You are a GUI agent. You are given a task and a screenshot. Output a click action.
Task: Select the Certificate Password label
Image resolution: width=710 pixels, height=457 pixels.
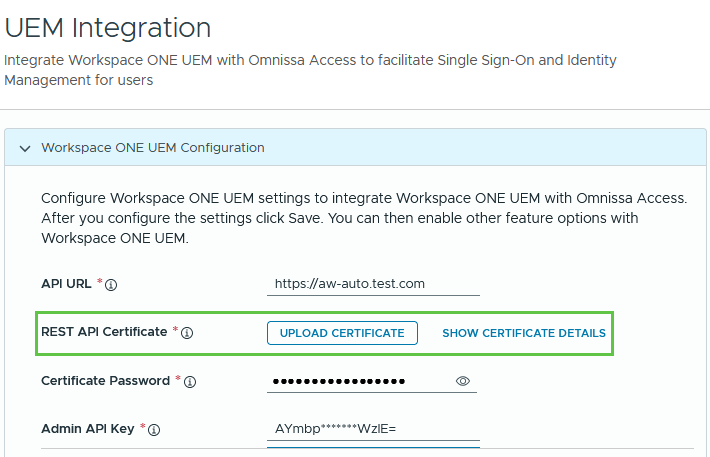tap(106, 380)
